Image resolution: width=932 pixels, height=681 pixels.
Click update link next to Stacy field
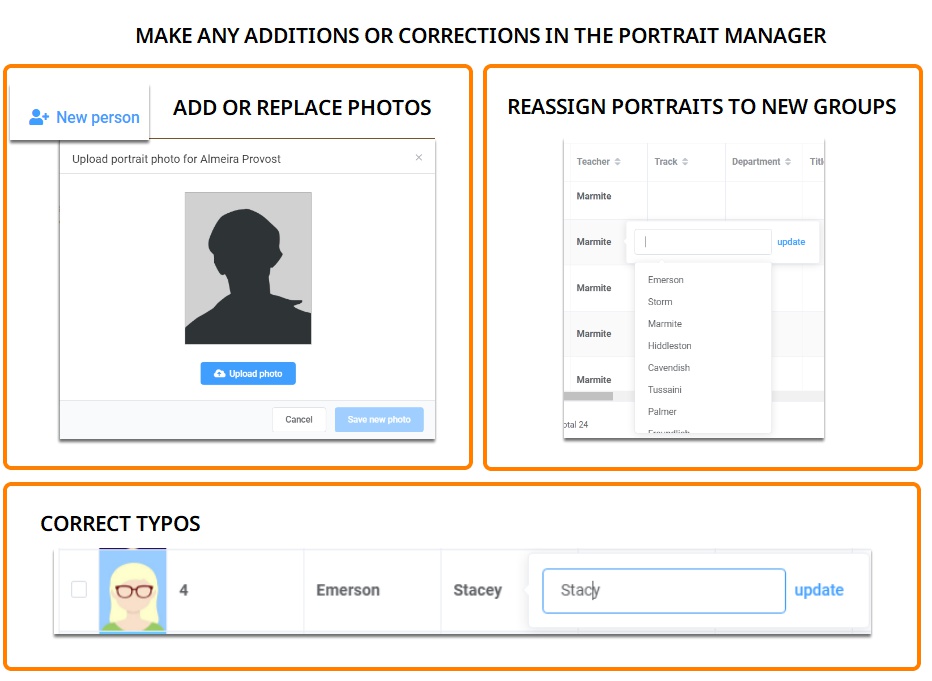point(819,591)
